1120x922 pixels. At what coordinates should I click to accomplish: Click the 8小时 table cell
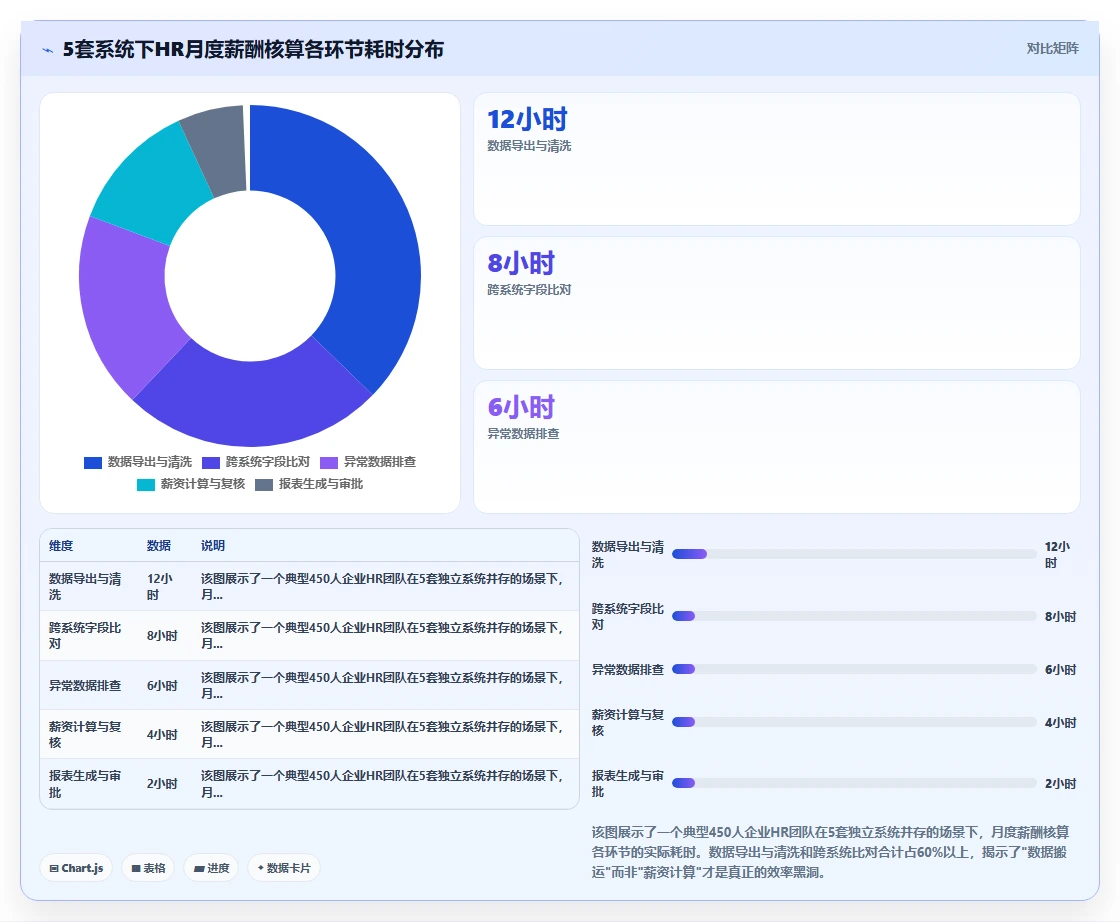click(x=162, y=636)
